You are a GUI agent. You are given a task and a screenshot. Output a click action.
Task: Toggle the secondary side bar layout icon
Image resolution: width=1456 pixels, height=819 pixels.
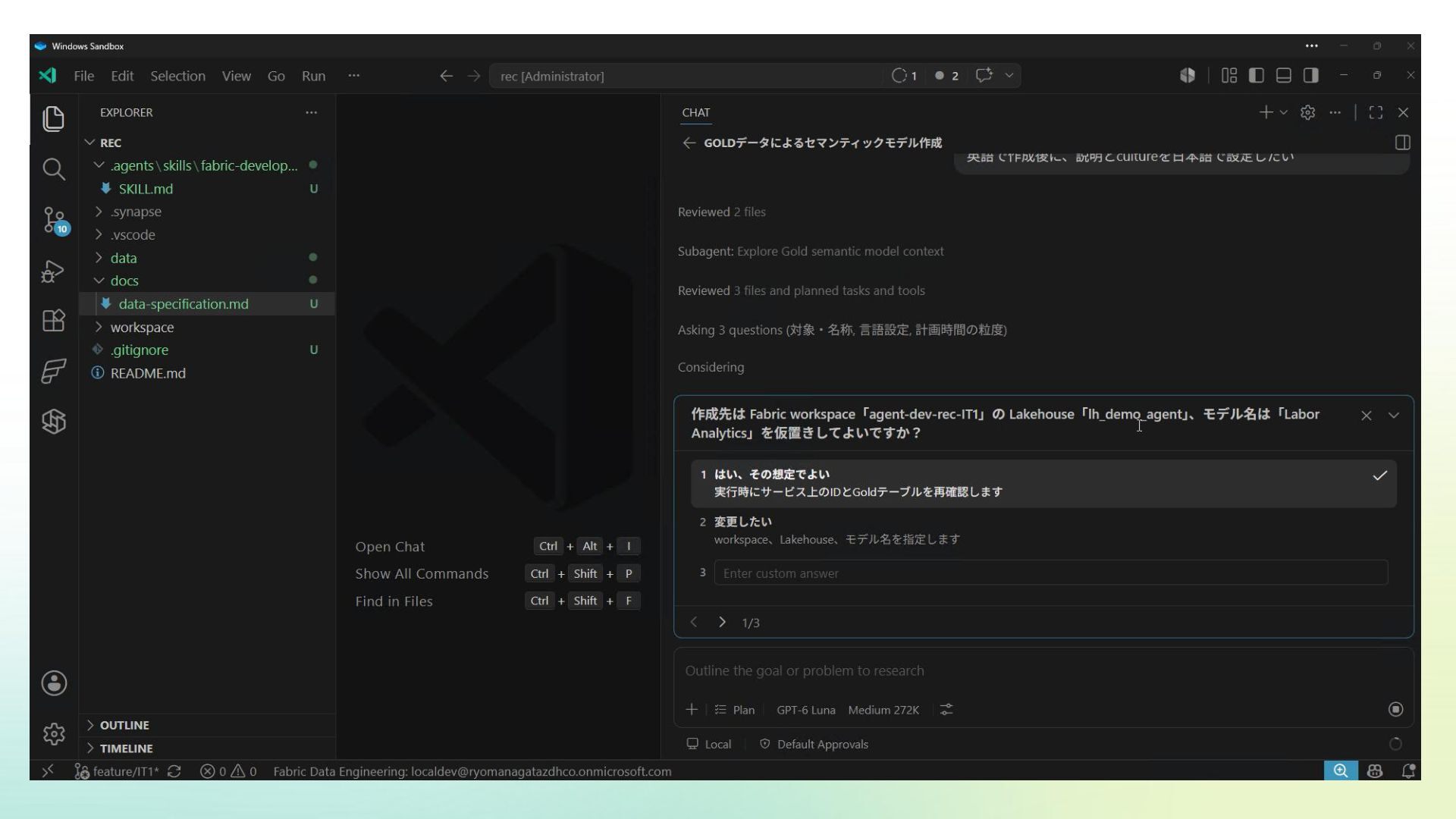pos(1311,75)
